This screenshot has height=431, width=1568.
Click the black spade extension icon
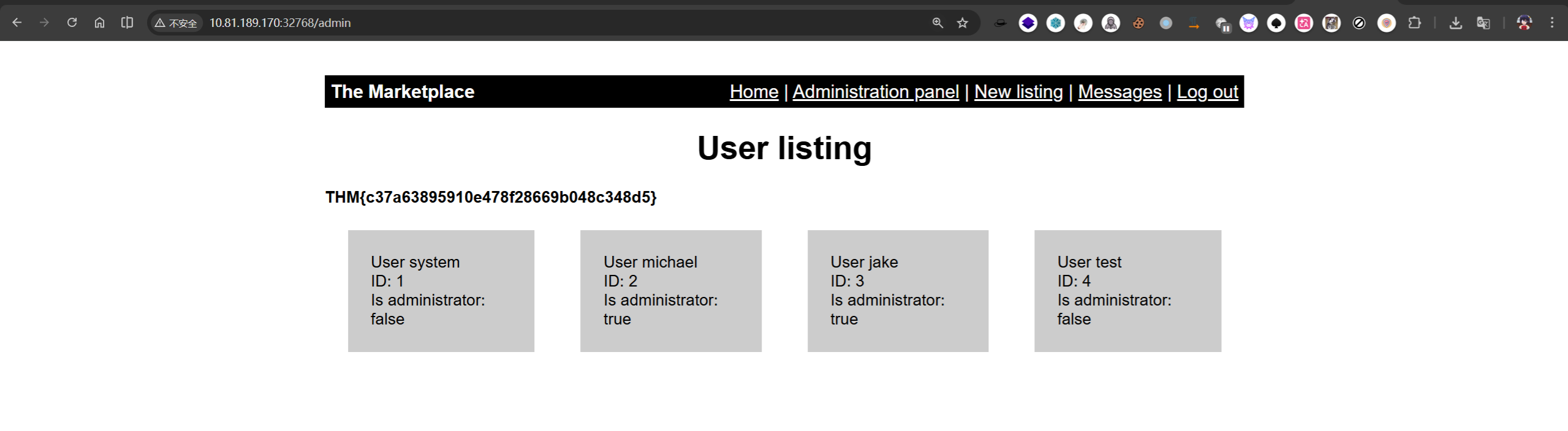click(1276, 23)
